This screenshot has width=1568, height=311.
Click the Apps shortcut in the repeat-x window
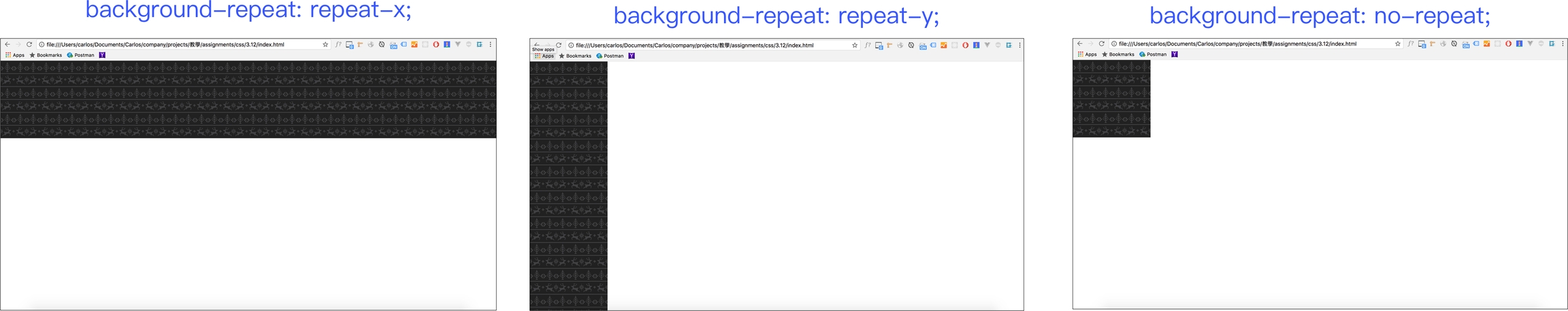15,55
